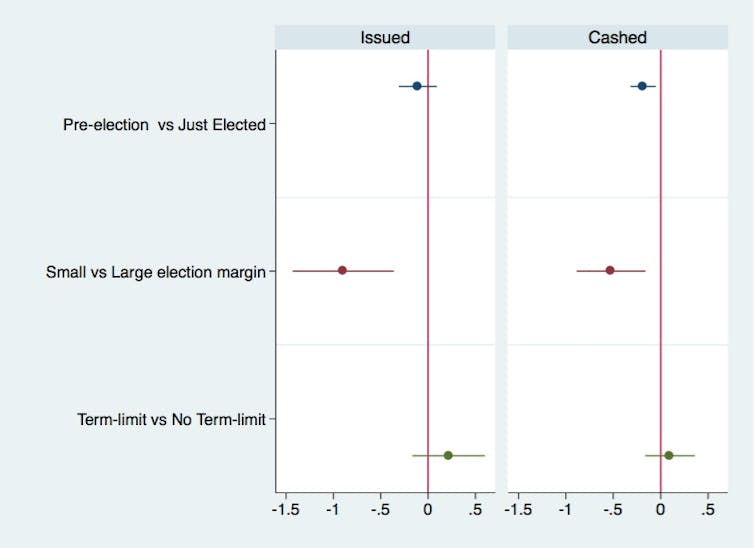The image size is (754, 548).
Task: Click the -1.5 tick under Issued panel
Action: coord(286,509)
